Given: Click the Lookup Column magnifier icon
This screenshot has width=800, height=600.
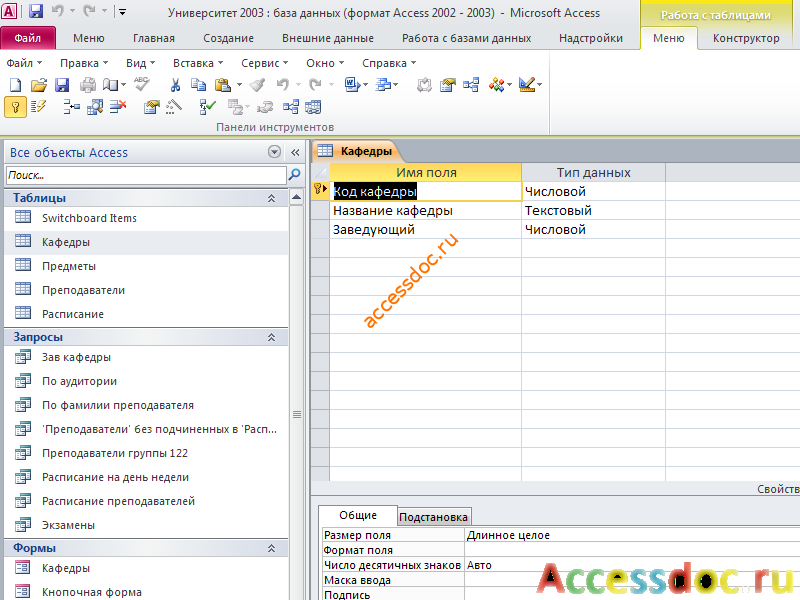Looking at the screenshot, I should (95, 107).
